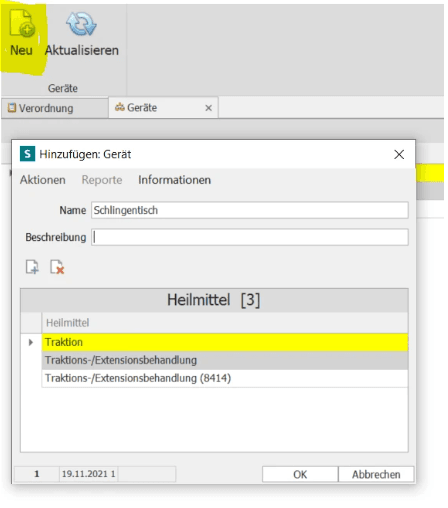Refresh list with Aktualisieren icon
This screenshot has height=508, width=448.
pyautogui.click(x=81, y=24)
